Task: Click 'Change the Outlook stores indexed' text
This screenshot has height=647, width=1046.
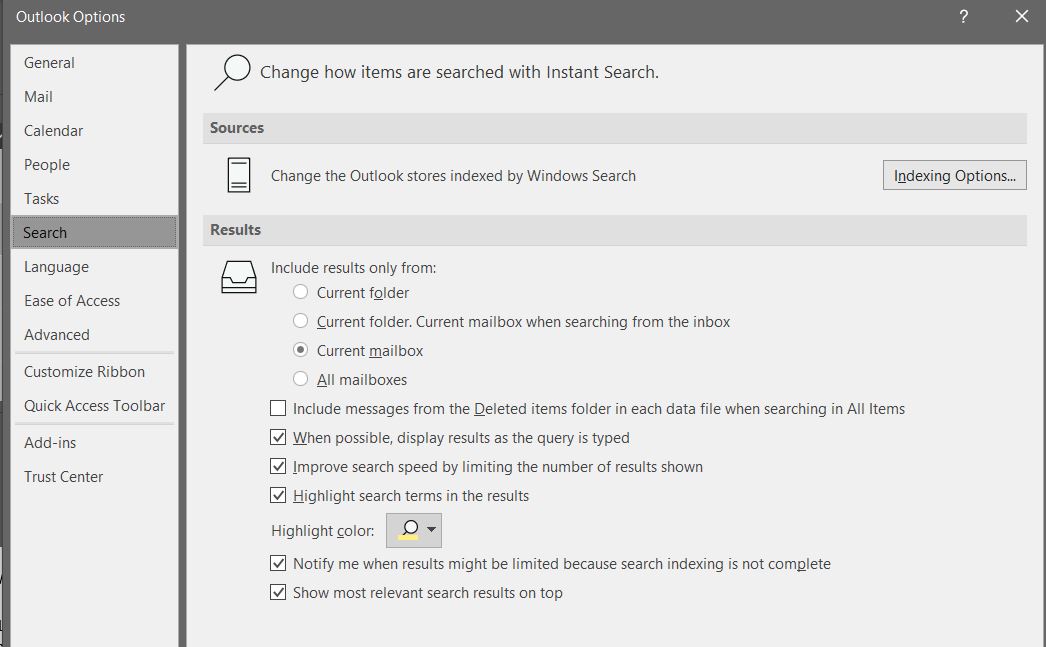Action: click(454, 176)
